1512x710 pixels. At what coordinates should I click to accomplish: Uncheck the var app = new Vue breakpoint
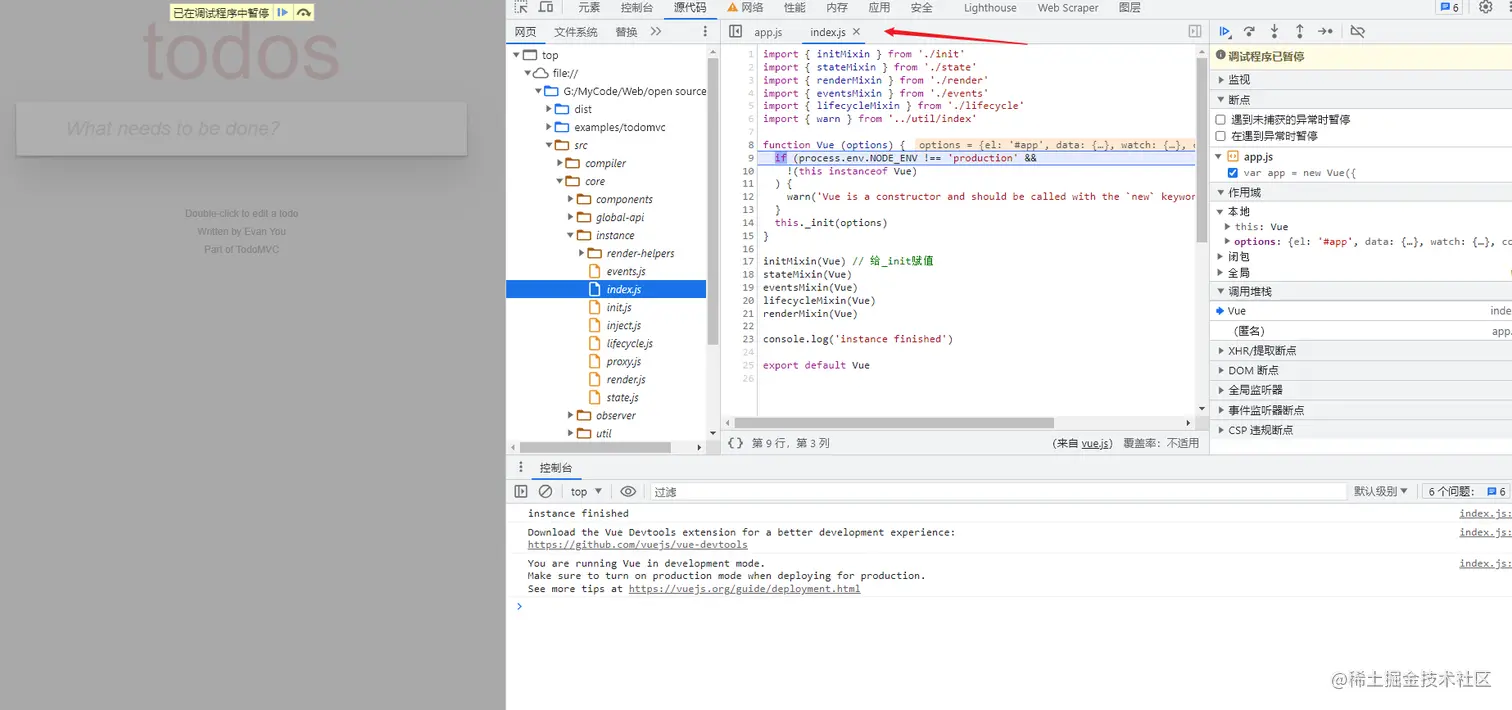(x=1232, y=173)
